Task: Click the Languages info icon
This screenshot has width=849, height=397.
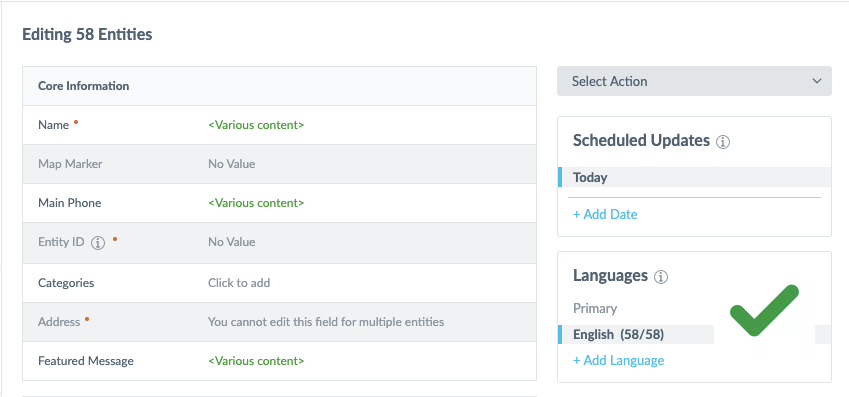Action: tap(661, 277)
